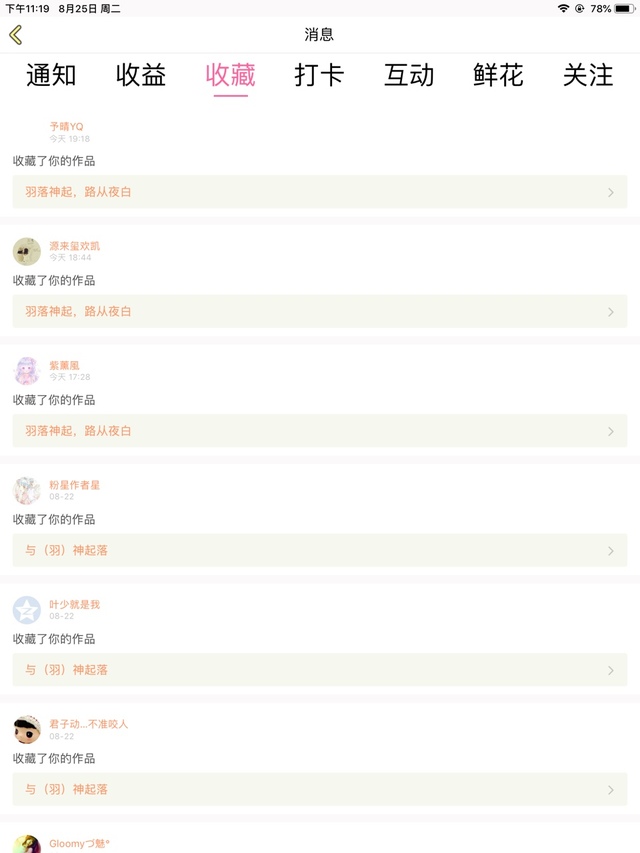Open 予晴YQ username link
The height and width of the screenshot is (853, 640).
(x=67, y=126)
